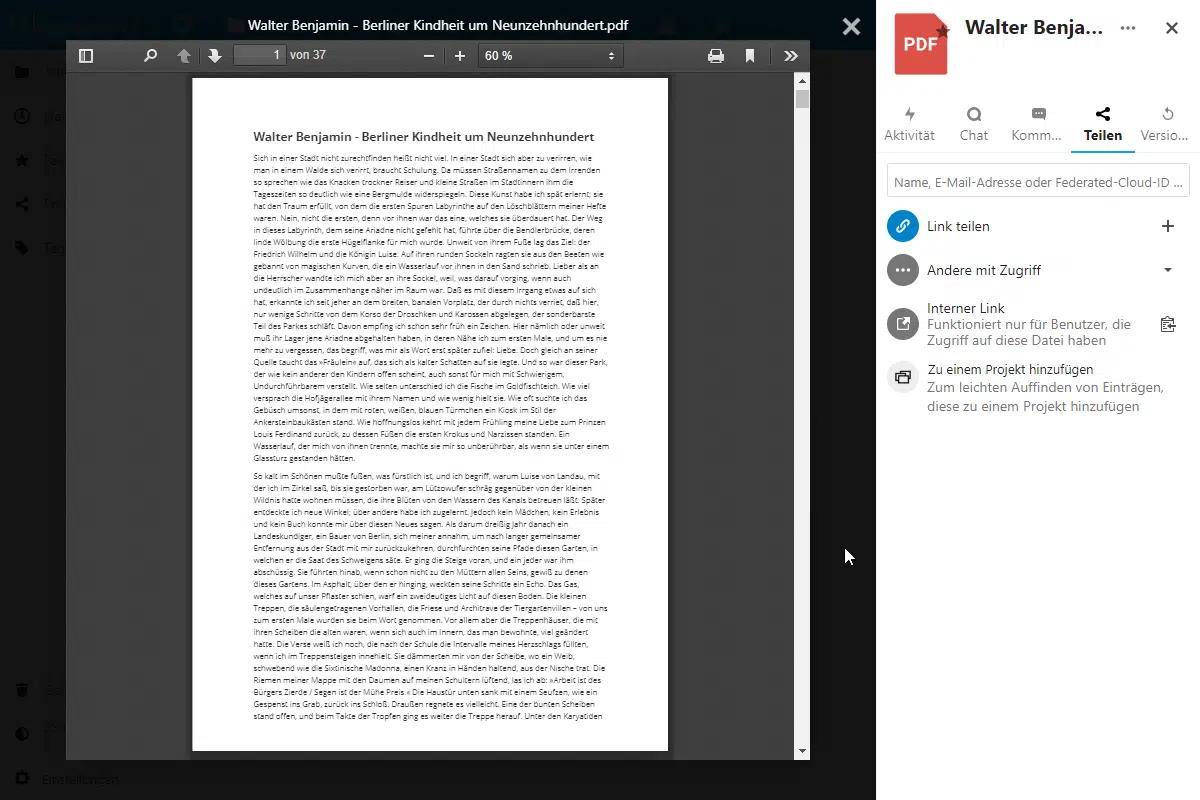The width and height of the screenshot is (1200, 800).
Task: Click the Link teilen label
Action: click(958, 226)
